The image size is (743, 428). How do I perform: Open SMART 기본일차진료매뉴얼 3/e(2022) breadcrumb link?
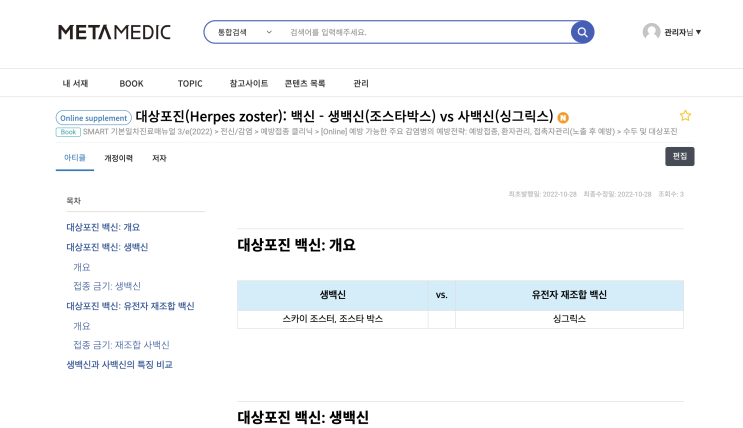(147, 131)
